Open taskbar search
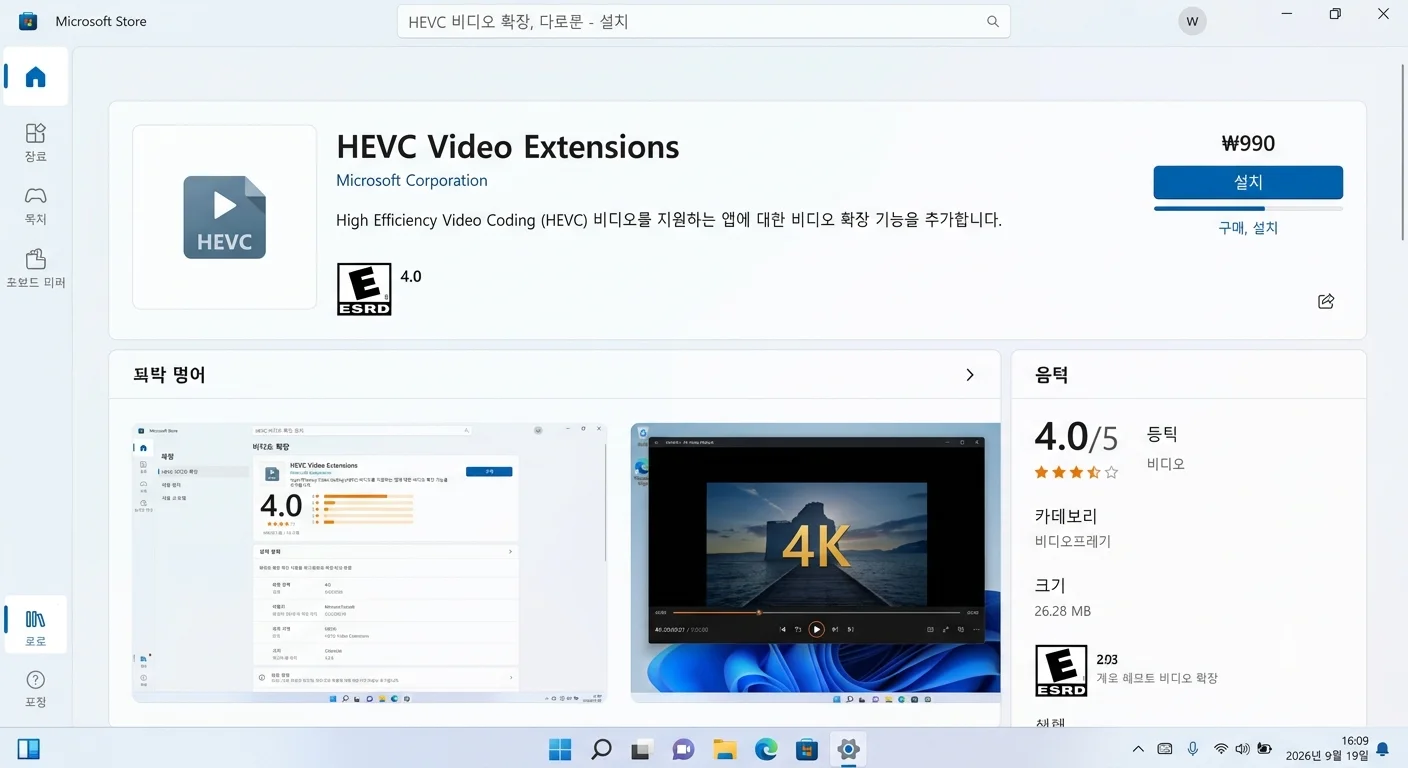1408x768 pixels. (601, 749)
